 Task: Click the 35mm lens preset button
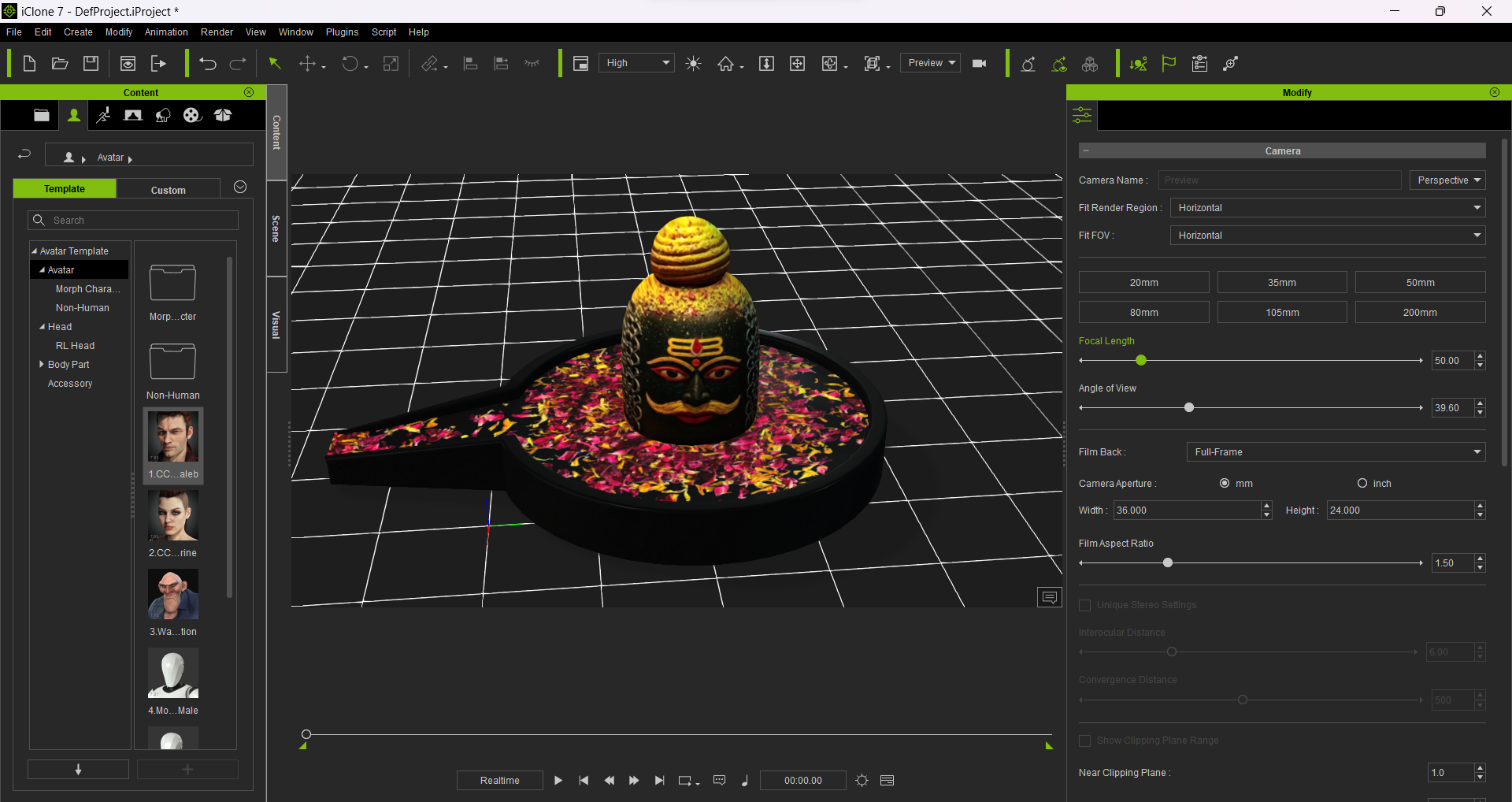click(x=1281, y=283)
